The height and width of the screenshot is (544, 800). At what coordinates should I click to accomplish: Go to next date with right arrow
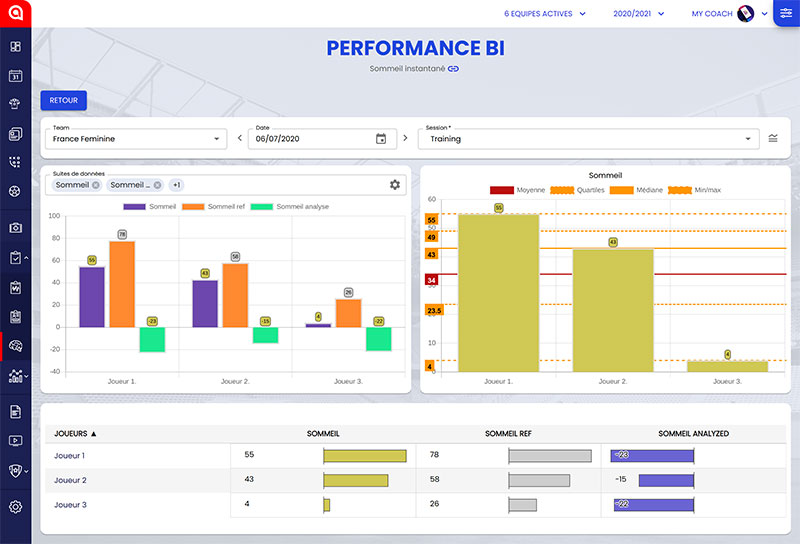(x=404, y=139)
